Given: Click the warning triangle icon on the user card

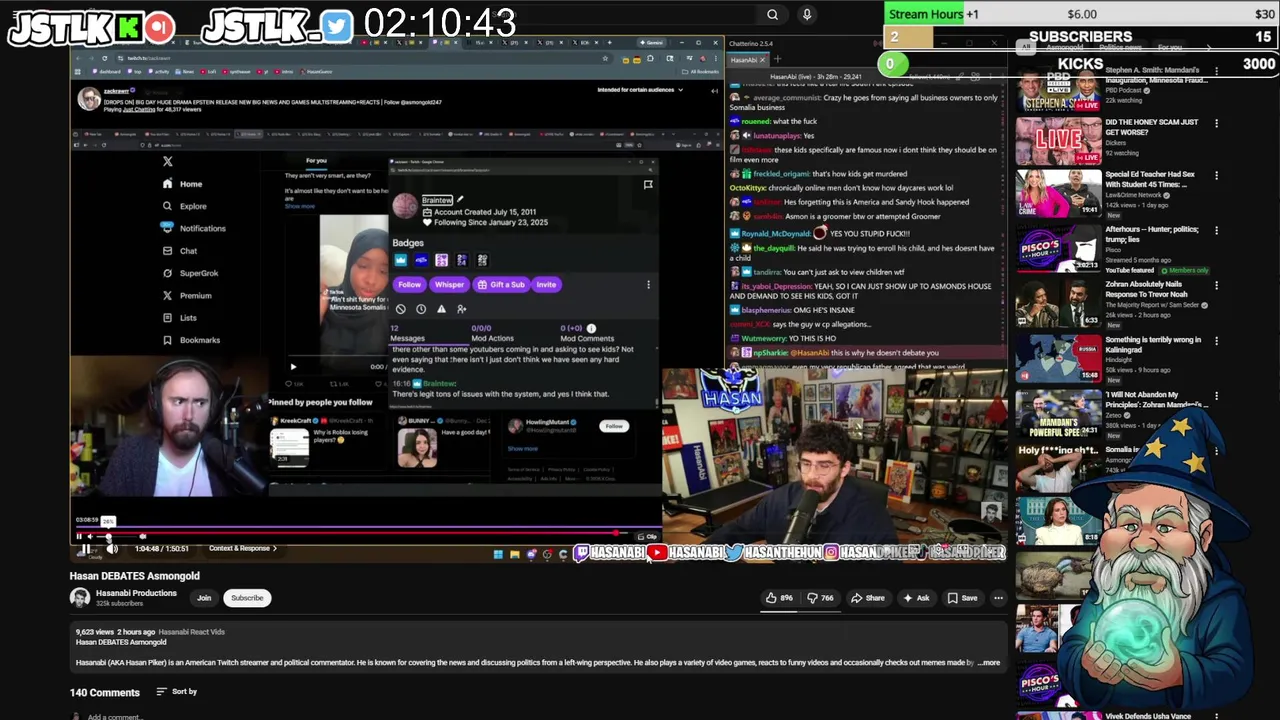Looking at the screenshot, I should [441, 309].
